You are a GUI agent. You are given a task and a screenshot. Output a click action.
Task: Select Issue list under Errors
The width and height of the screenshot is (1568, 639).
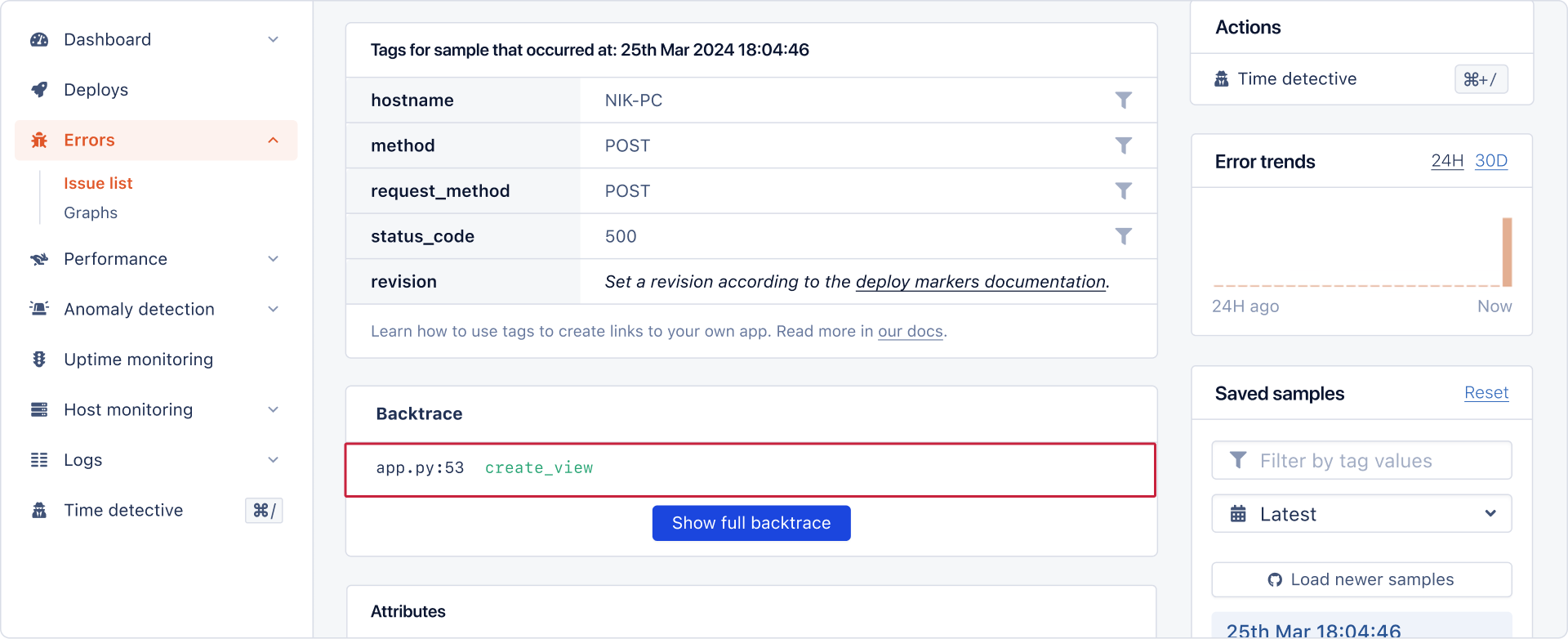click(x=98, y=183)
